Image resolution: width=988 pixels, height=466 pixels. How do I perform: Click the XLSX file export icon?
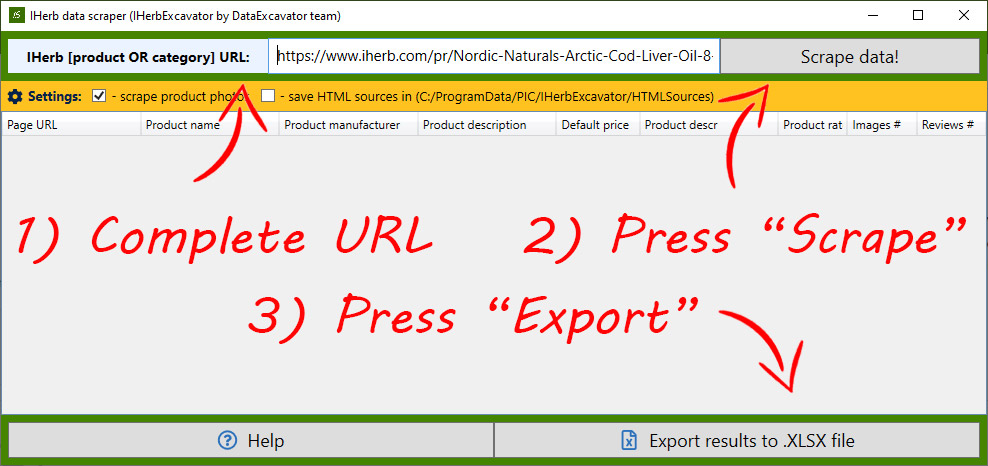[628, 440]
